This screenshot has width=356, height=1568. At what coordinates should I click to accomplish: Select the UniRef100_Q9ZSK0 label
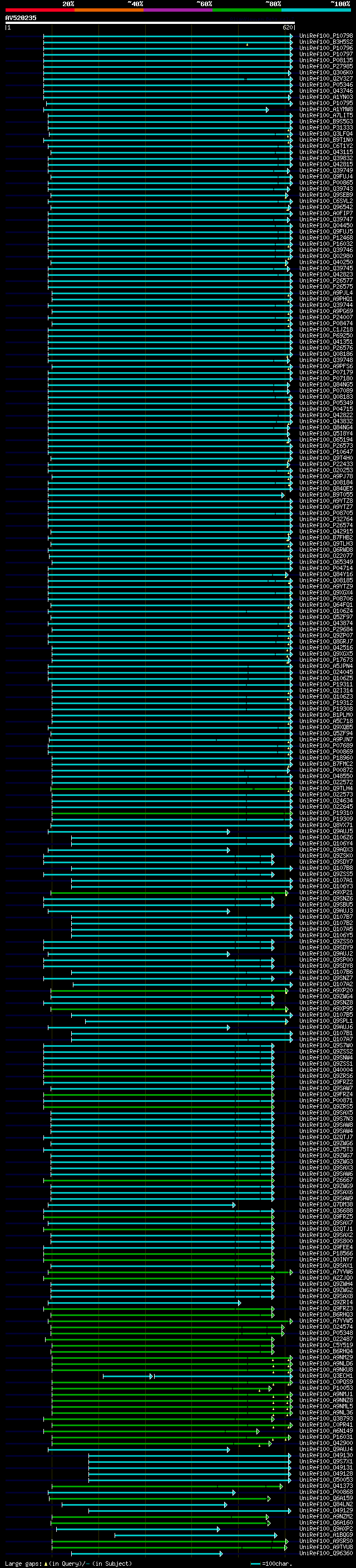click(x=326, y=856)
